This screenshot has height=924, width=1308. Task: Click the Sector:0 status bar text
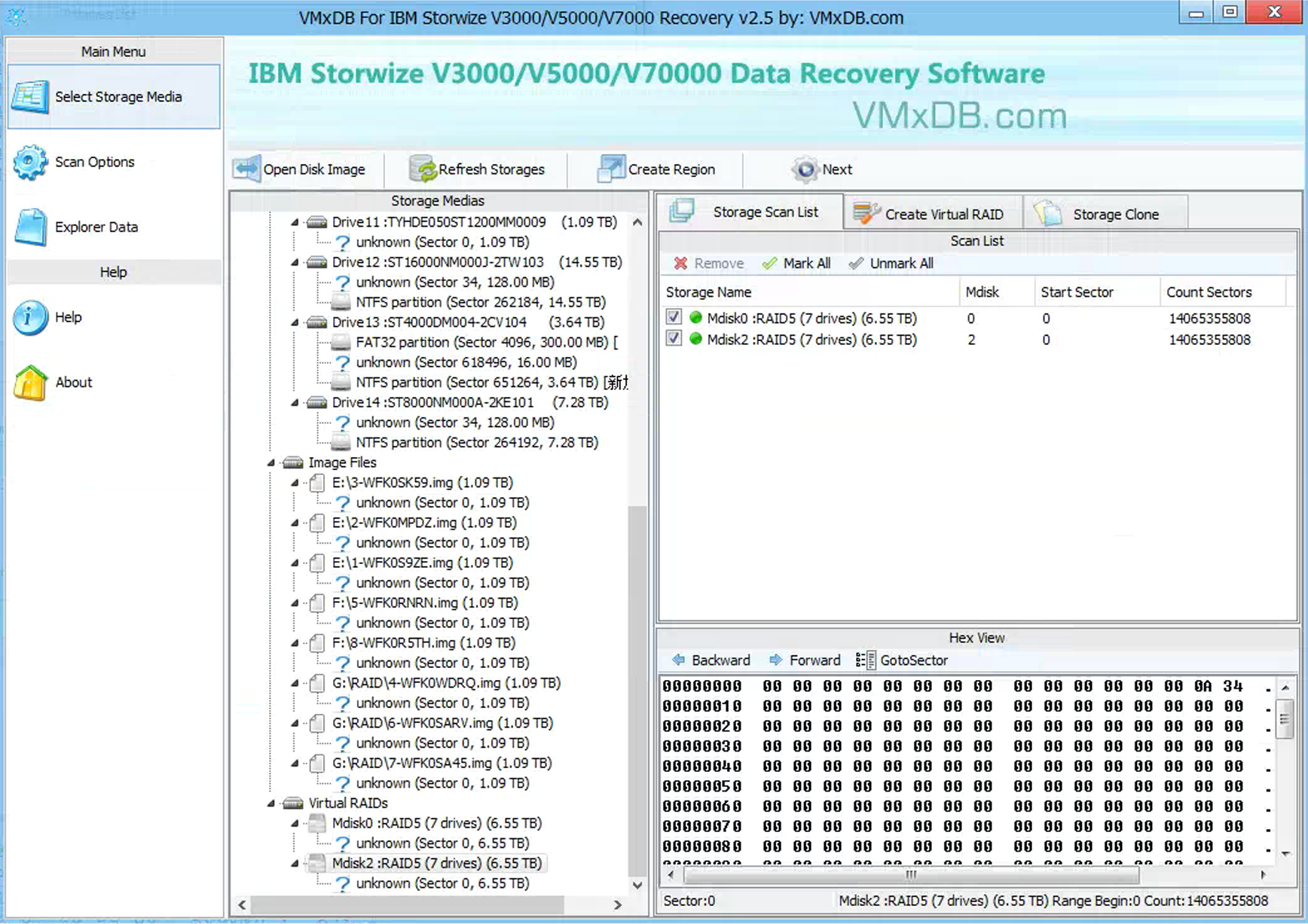pyautogui.click(x=689, y=901)
